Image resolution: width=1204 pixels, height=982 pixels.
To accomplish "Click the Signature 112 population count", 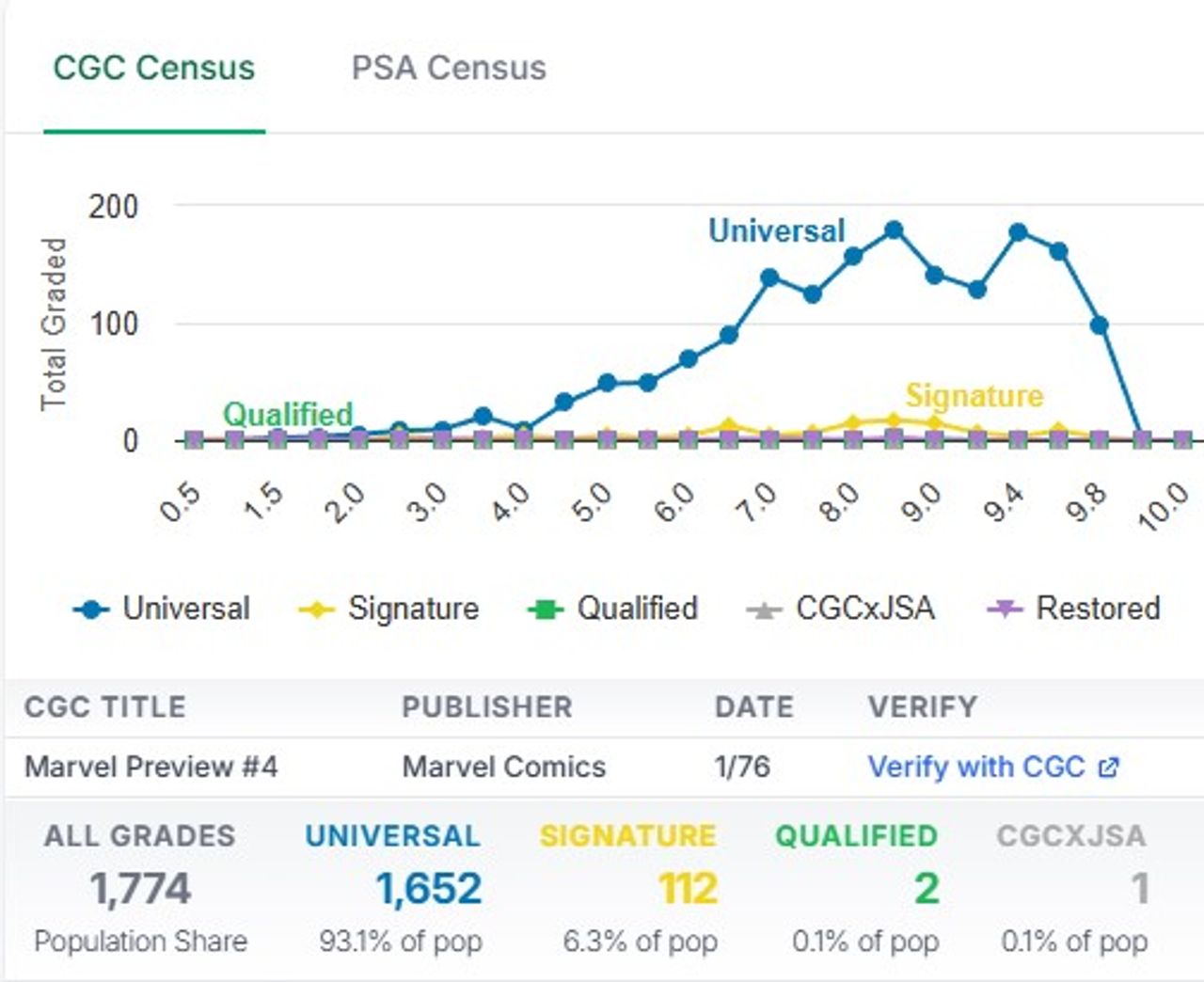I will 688,889.
